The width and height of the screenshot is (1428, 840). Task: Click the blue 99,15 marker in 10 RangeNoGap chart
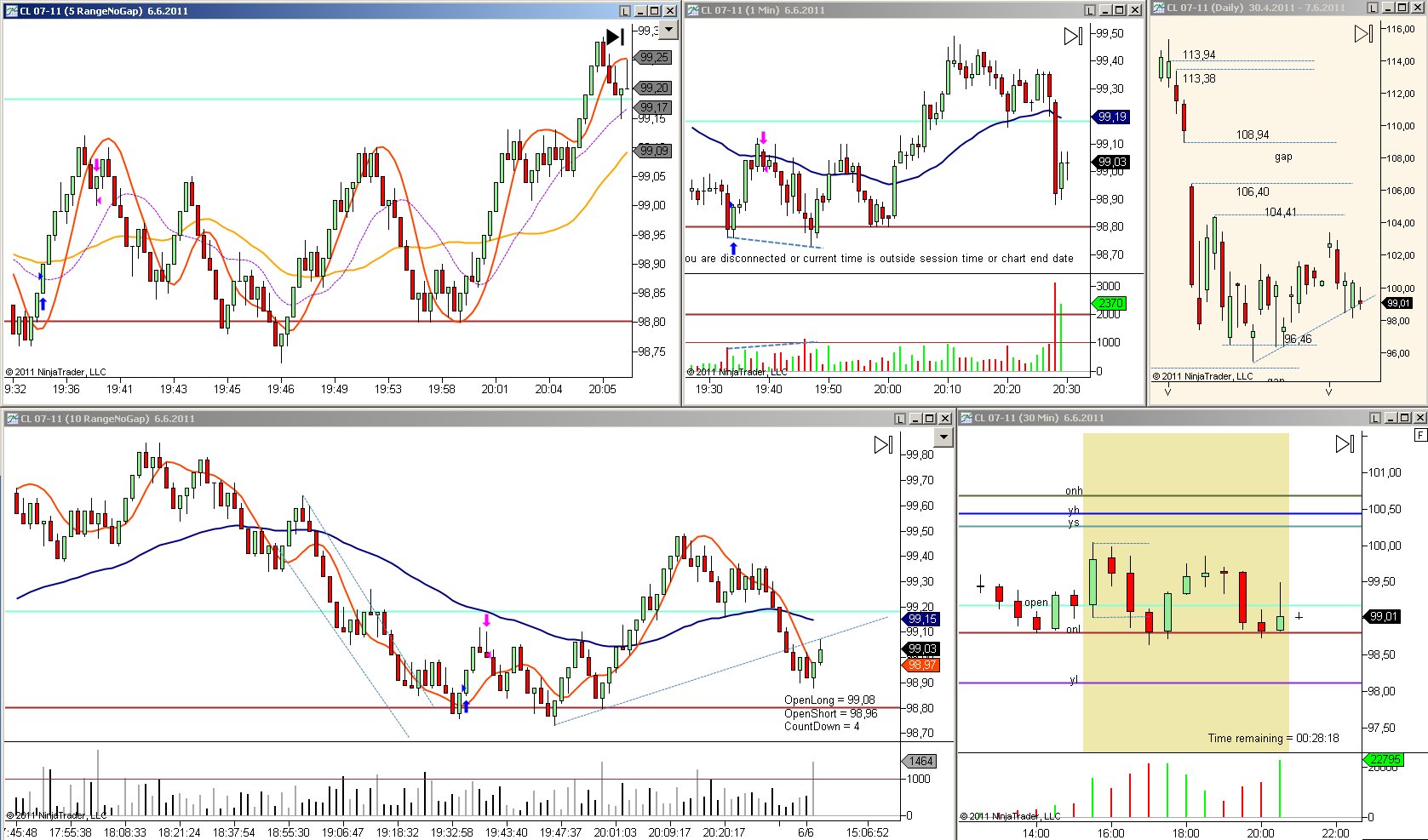click(921, 619)
